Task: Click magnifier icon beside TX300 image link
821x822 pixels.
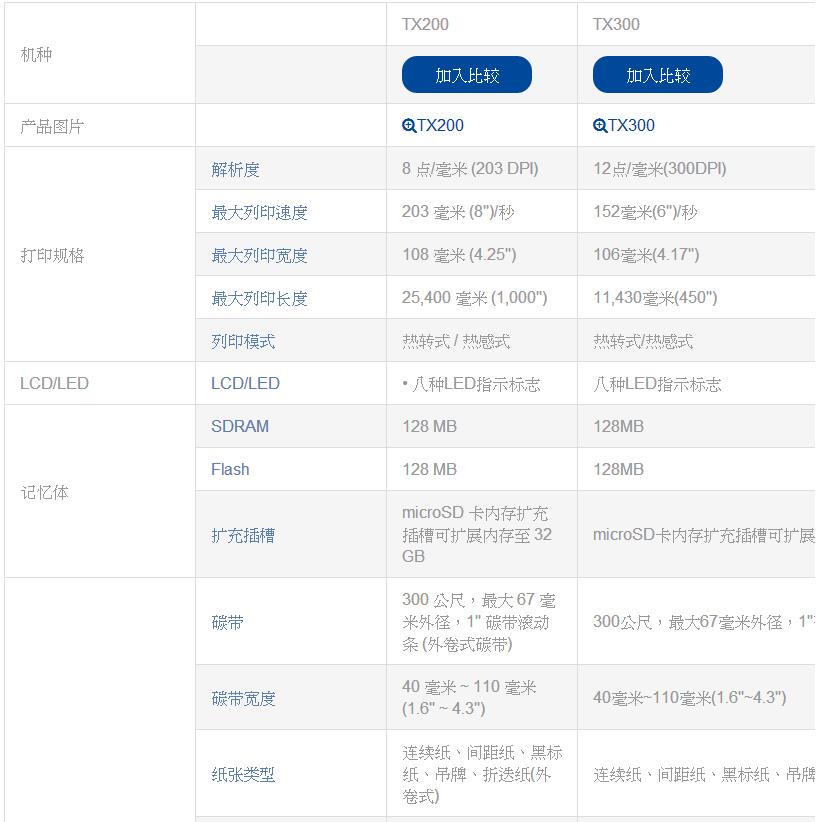Action: click(600, 126)
